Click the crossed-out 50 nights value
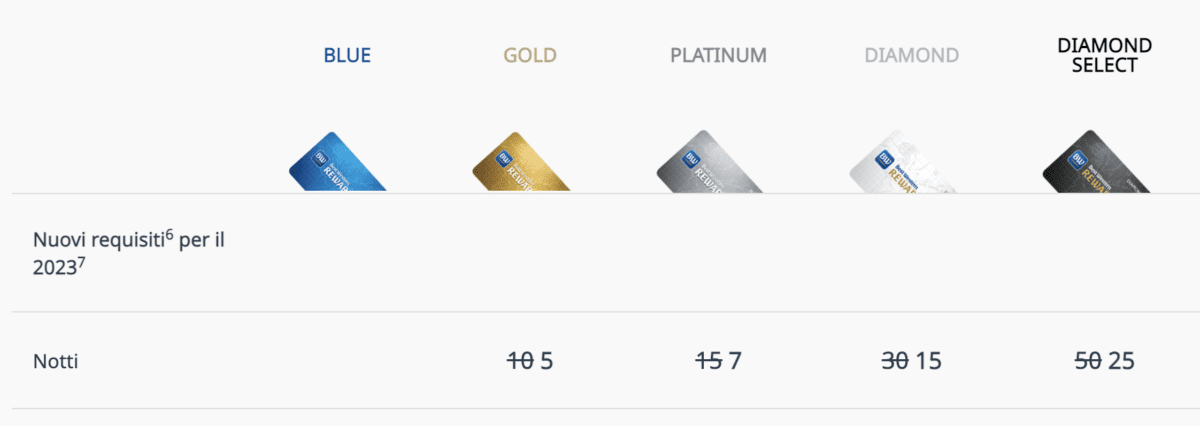The height and width of the screenshot is (426, 1200). tap(1088, 361)
